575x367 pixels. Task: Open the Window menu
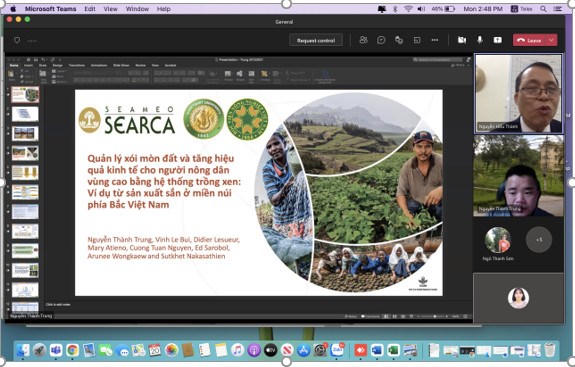(x=137, y=9)
